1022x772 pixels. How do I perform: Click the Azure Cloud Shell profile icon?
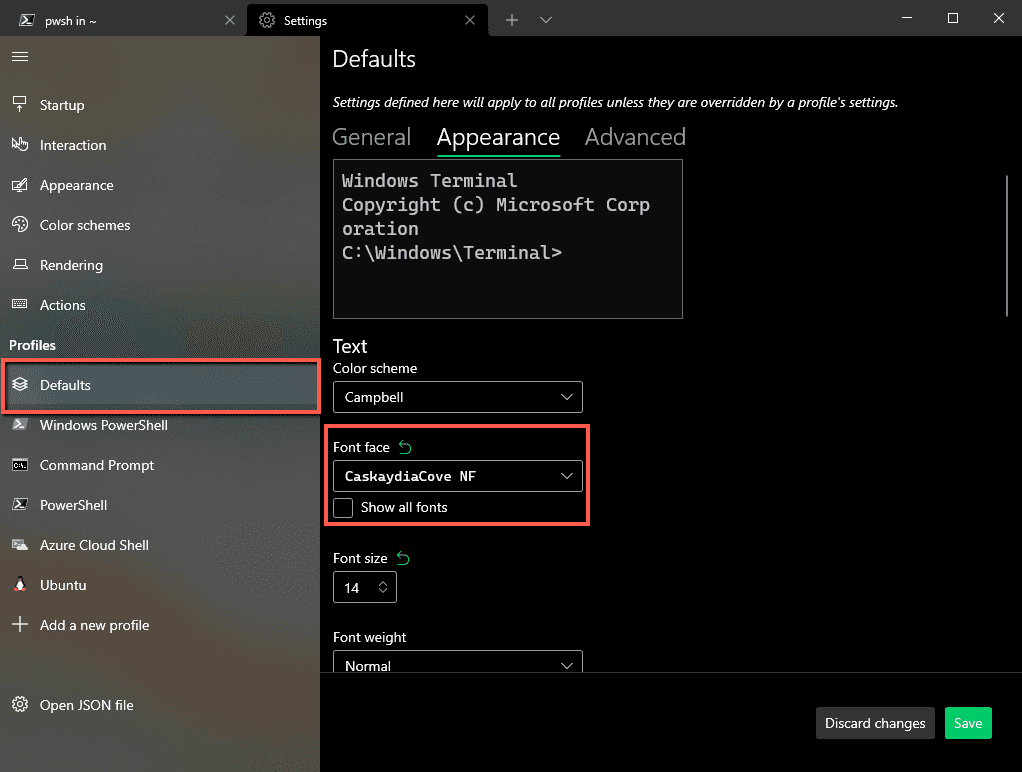[20, 545]
